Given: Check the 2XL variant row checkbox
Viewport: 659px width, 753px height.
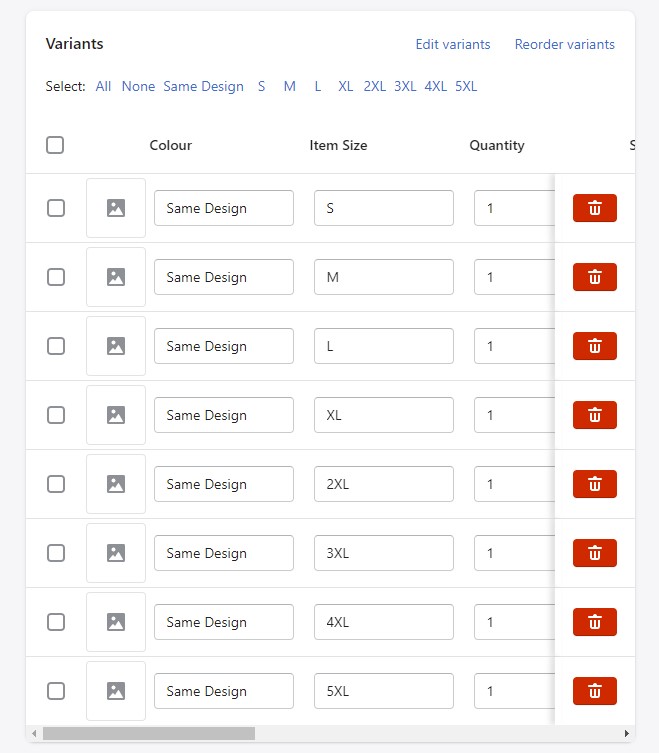Looking at the screenshot, I should tap(56, 484).
